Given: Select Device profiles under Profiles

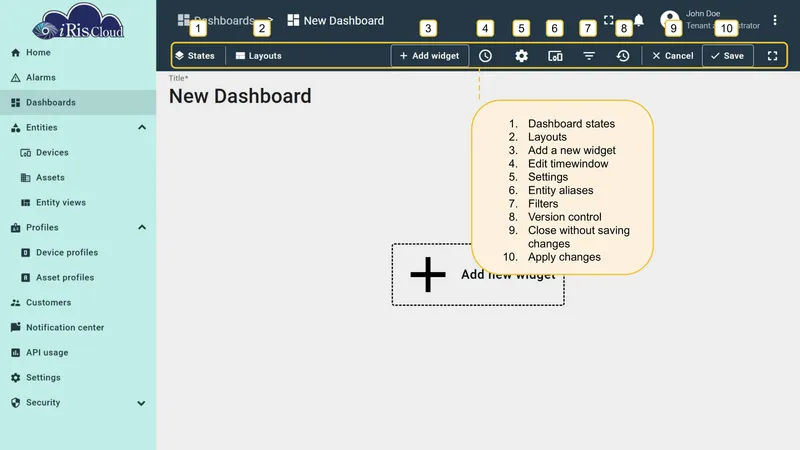Looking at the screenshot, I should [78, 253].
